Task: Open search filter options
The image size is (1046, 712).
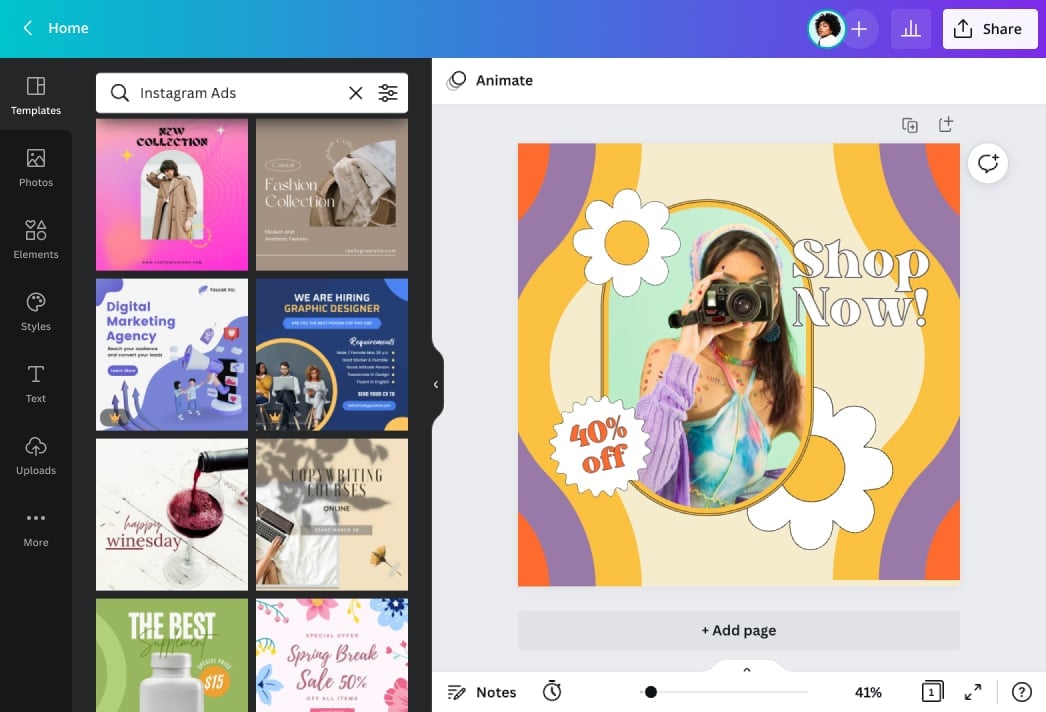Action: 388,92
